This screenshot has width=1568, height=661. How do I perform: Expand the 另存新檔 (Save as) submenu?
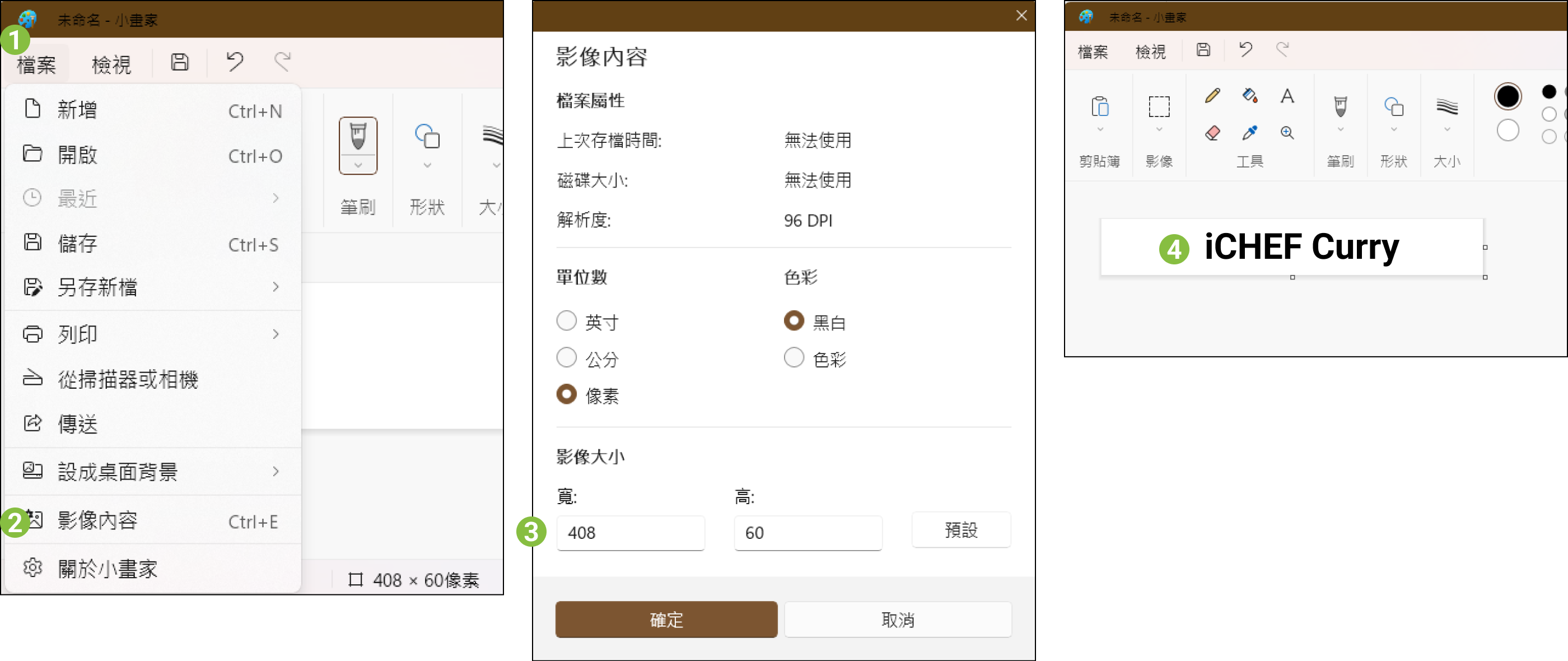(152, 287)
